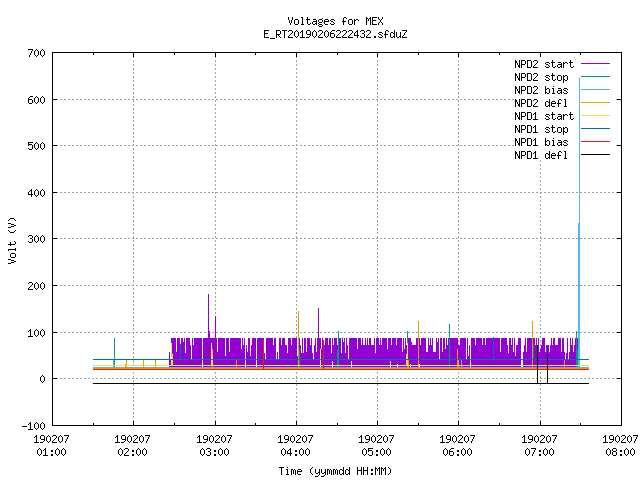Click the 'NPD2 start' legend label
Screen dimensions: 640x480
[544, 64]
